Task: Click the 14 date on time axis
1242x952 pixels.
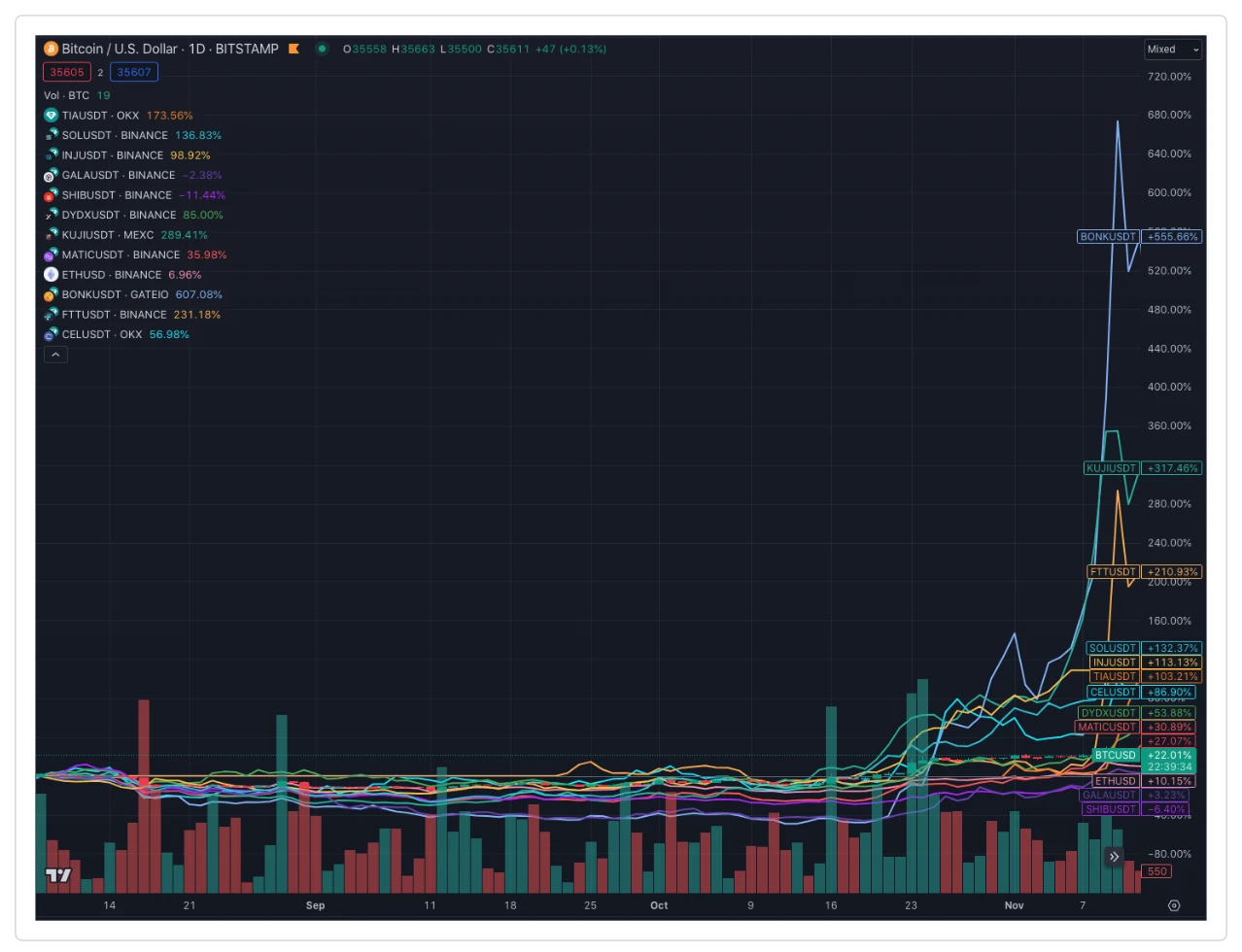Action: click(x=110, y=905)
